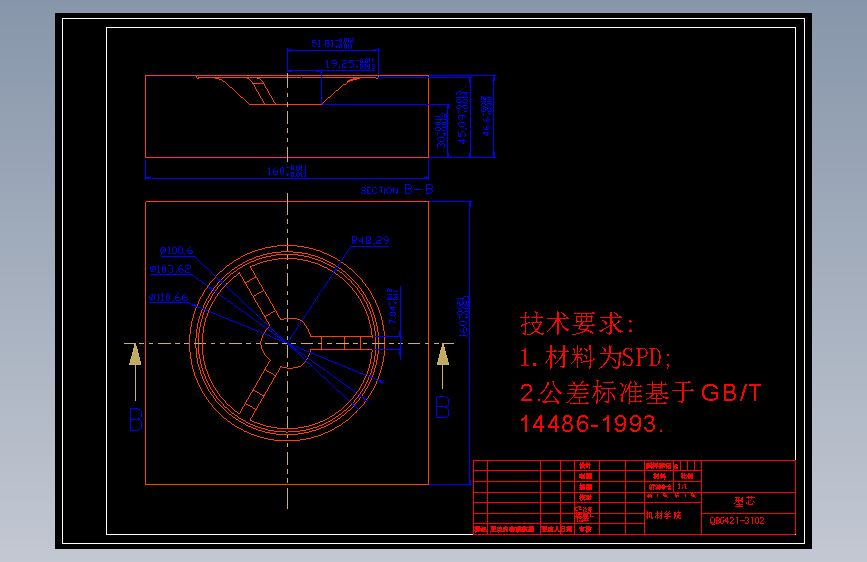This screenshot has height=562, width=867.
Task: Click the right section arrow head
Action: click(442, 355)
